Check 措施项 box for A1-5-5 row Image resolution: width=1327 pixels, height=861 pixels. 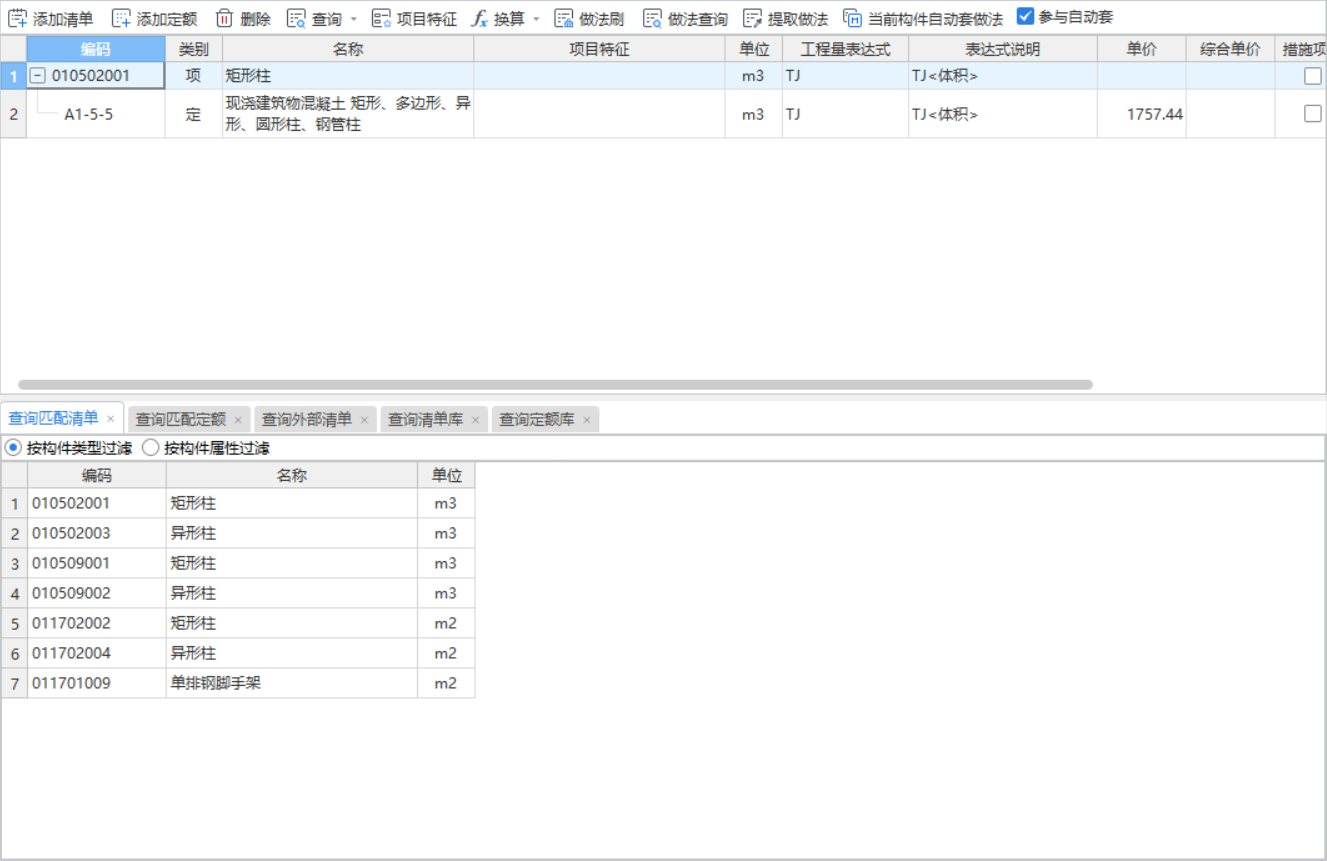click(1312, 114)
